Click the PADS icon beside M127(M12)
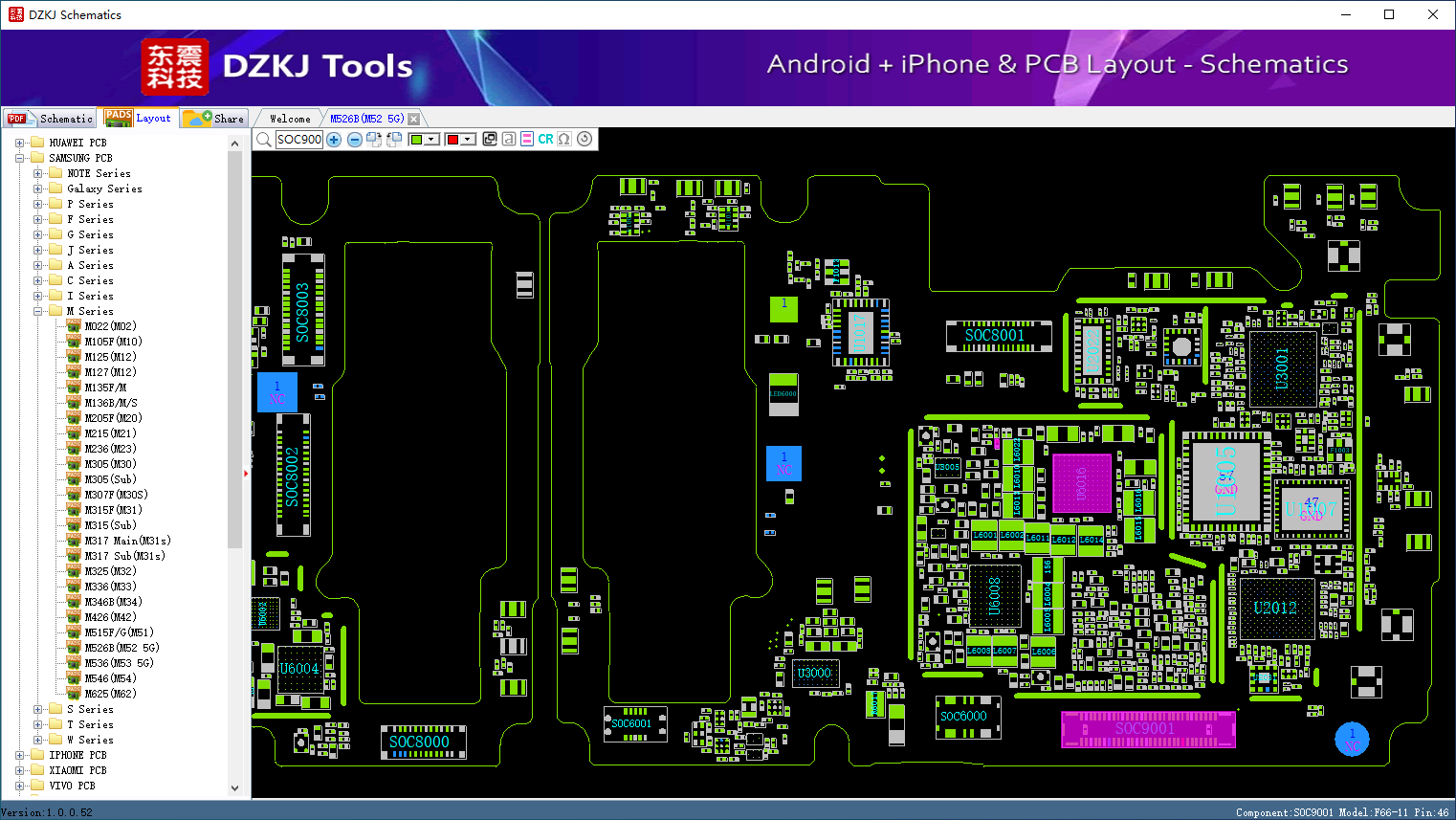Image resolution: width=1456 pixels, height=820 pixels. pos(74,372)
